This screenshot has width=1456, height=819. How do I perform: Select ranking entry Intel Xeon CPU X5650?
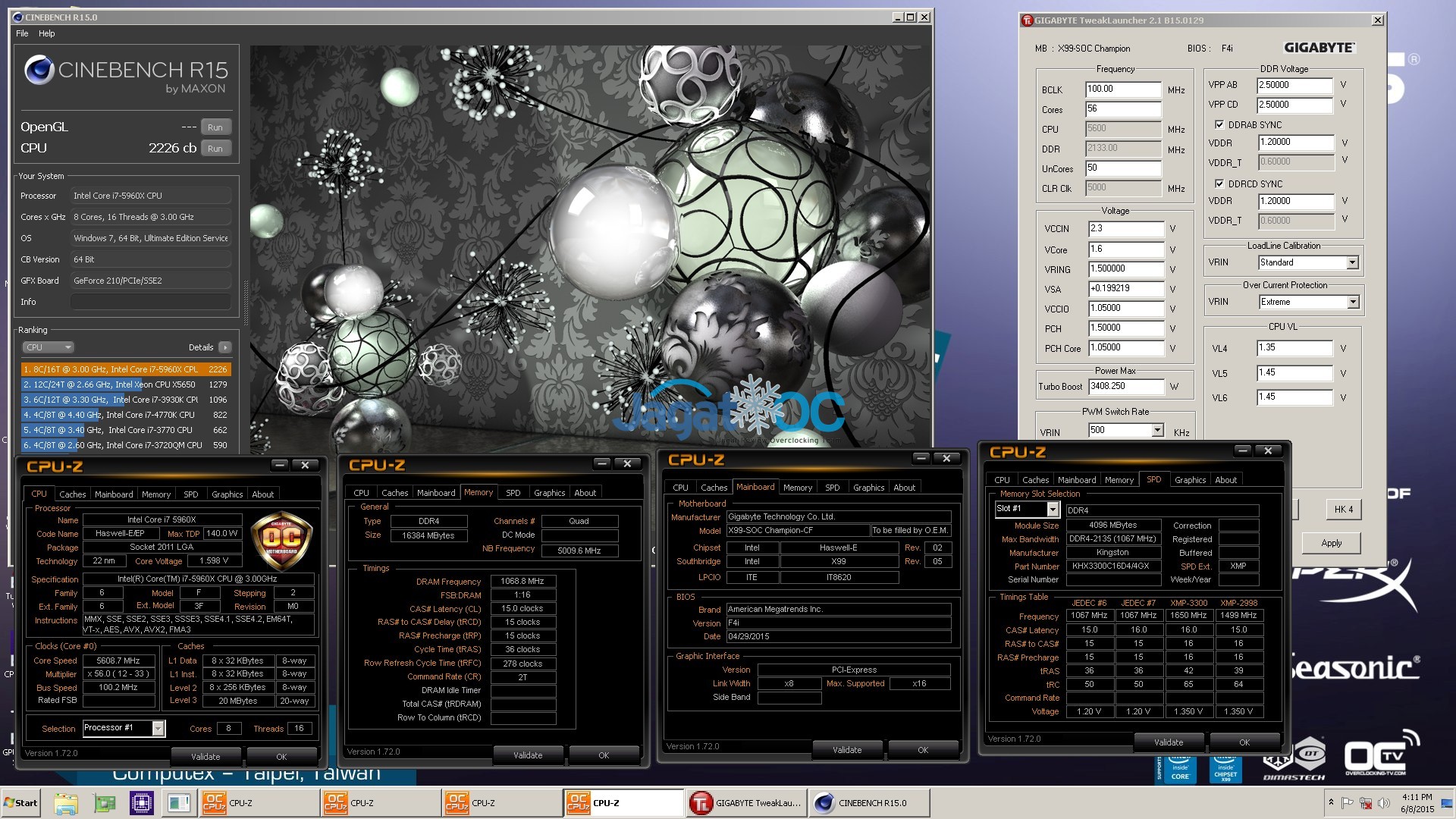[126, 384]
